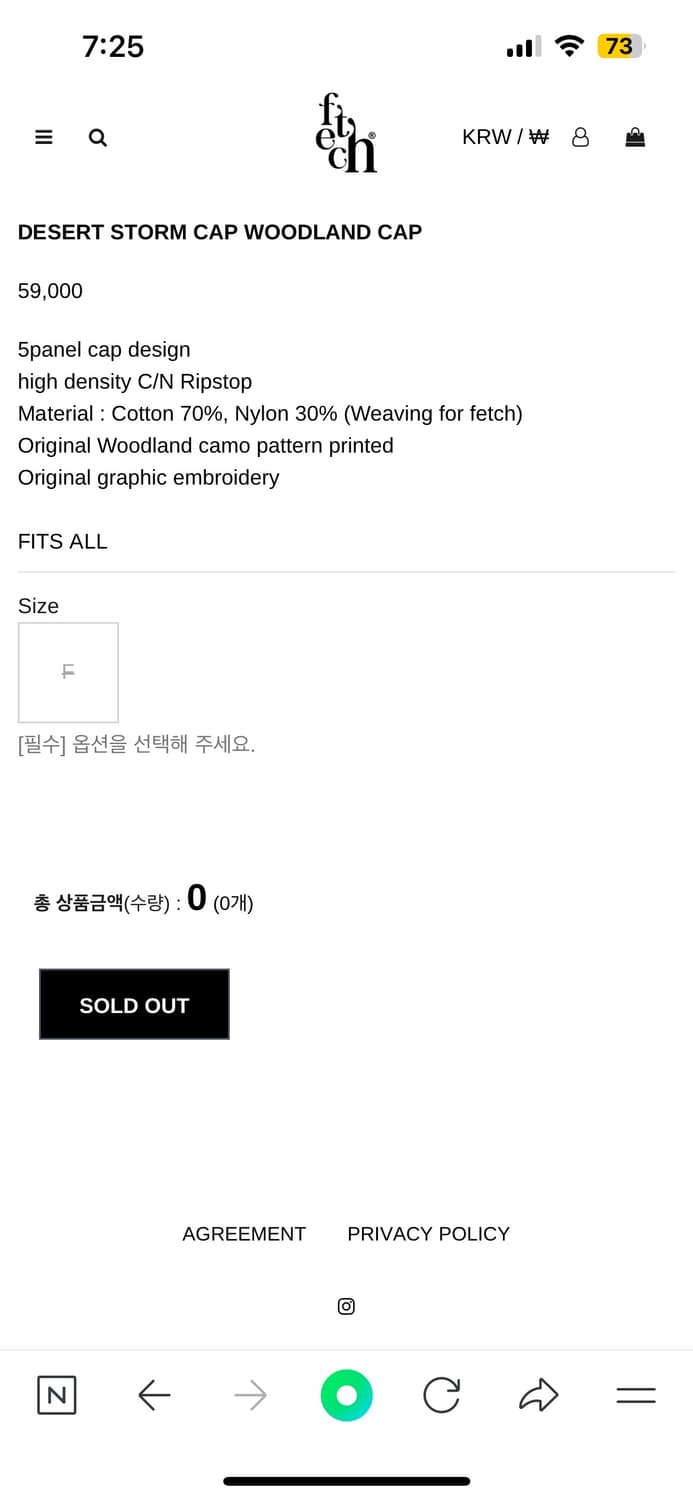Tap the DESERT STORM CAP product title
The image size is (693, 1500).
click(x=220, y=232)
